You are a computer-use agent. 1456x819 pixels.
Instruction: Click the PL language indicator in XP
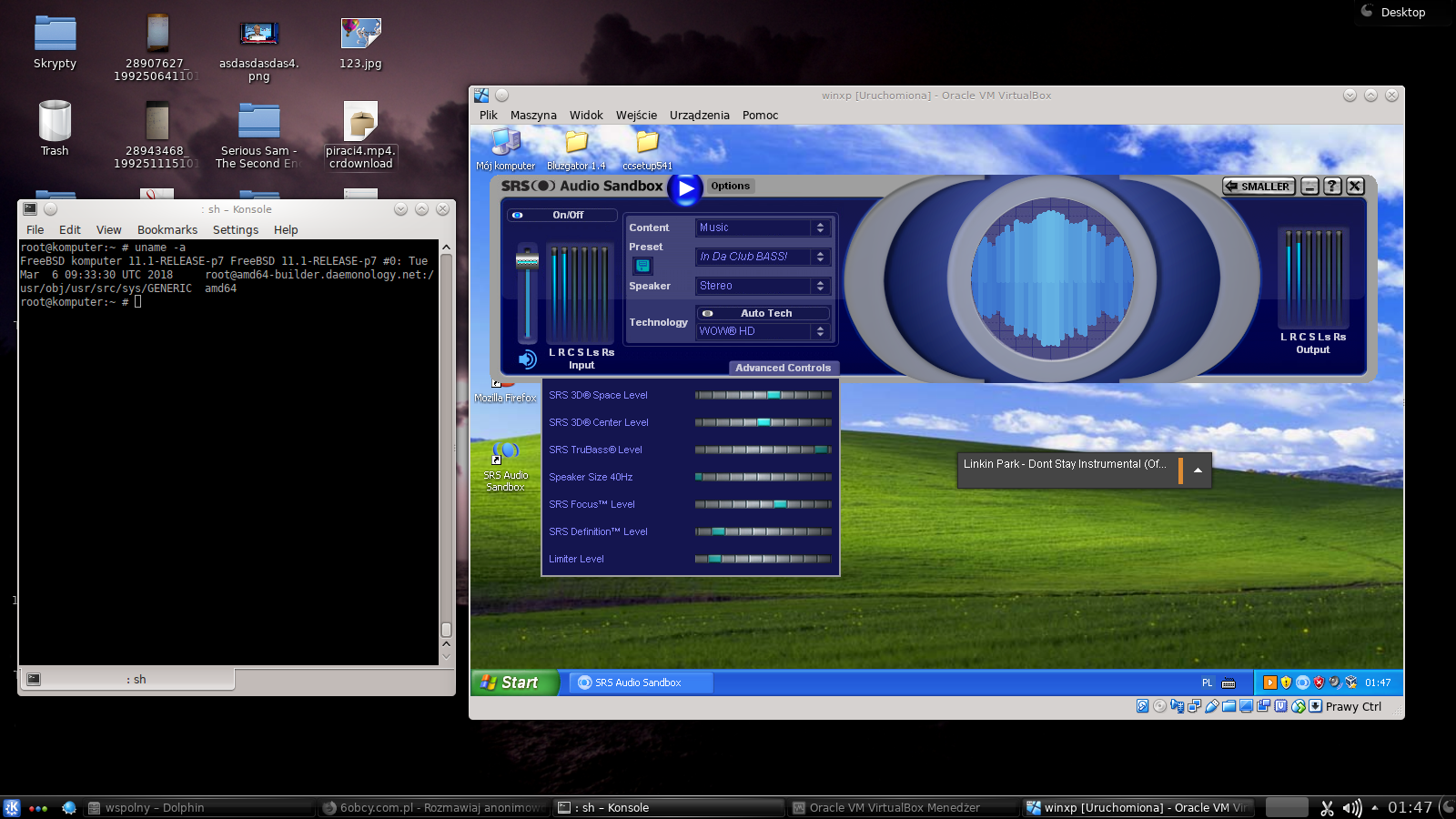[x=1208, y=682]
